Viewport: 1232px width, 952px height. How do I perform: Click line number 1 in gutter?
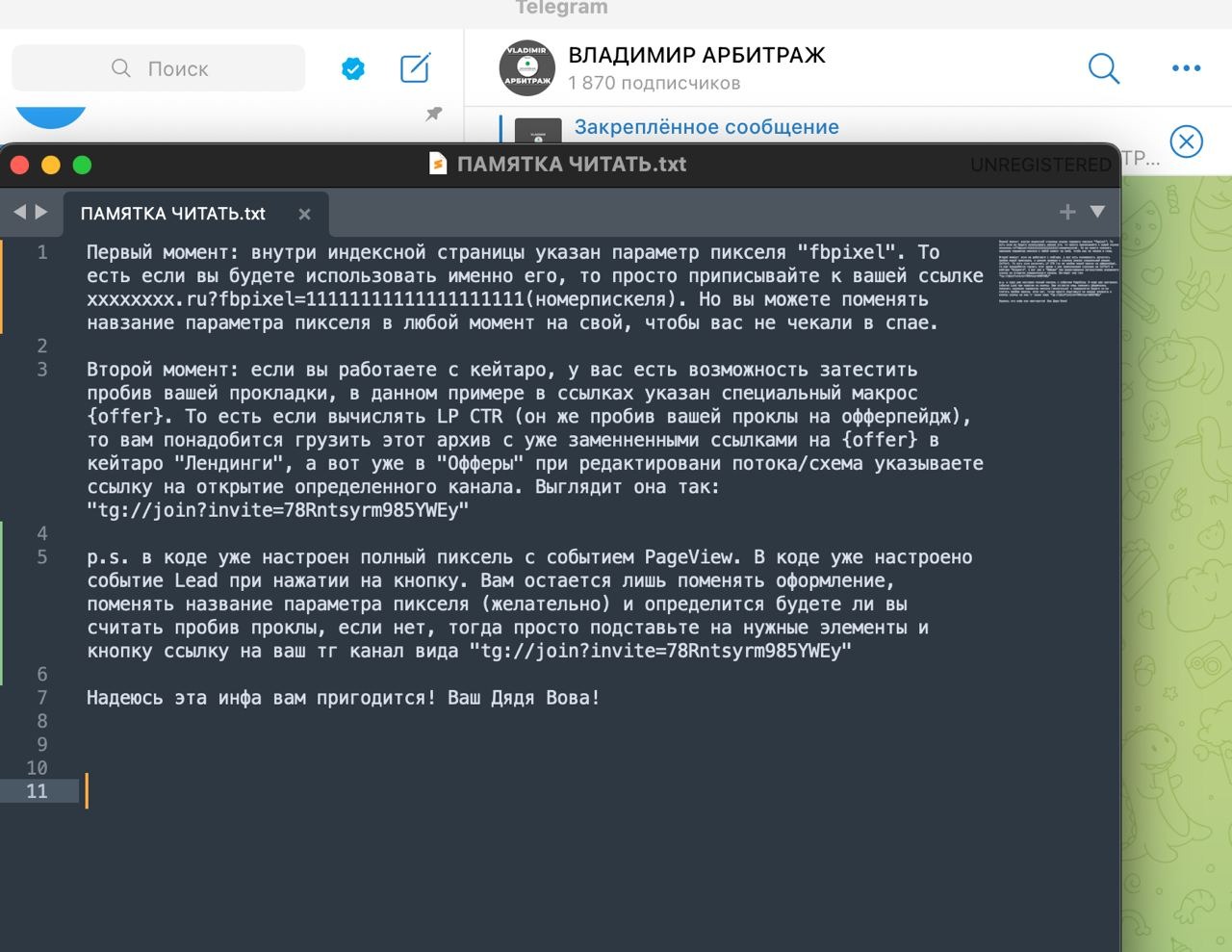41,252
